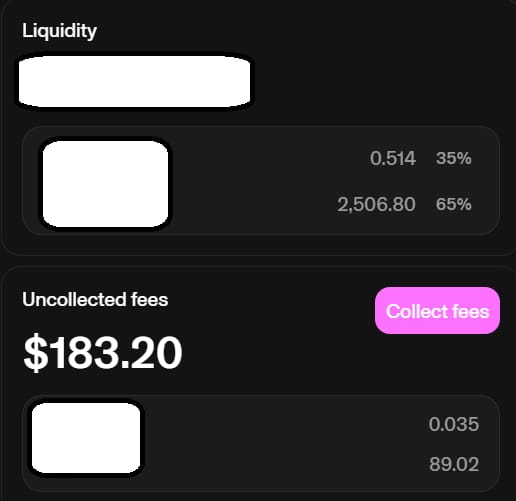Click the 35% allocation label

[454, 158]
